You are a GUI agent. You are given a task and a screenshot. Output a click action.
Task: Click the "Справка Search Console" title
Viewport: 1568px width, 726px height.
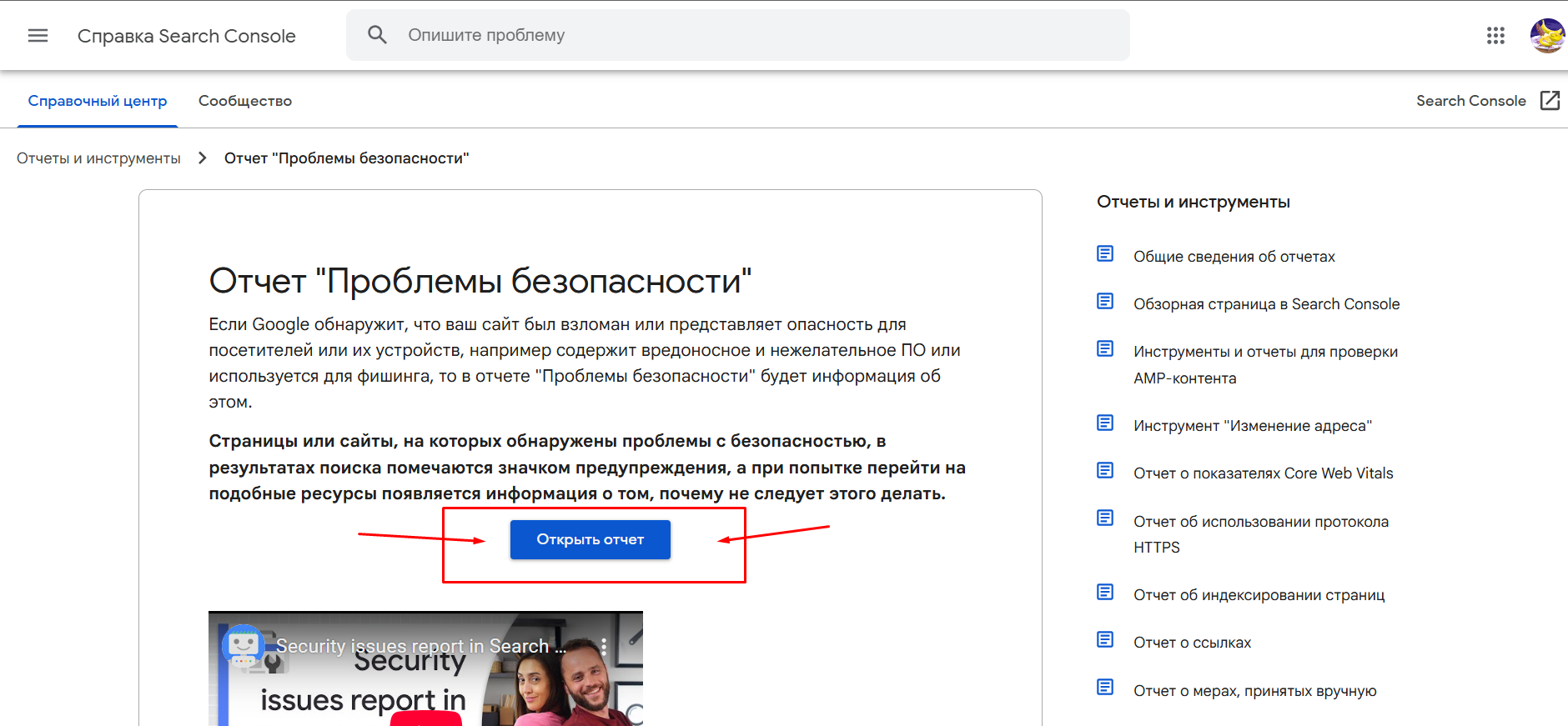point(187,36)
